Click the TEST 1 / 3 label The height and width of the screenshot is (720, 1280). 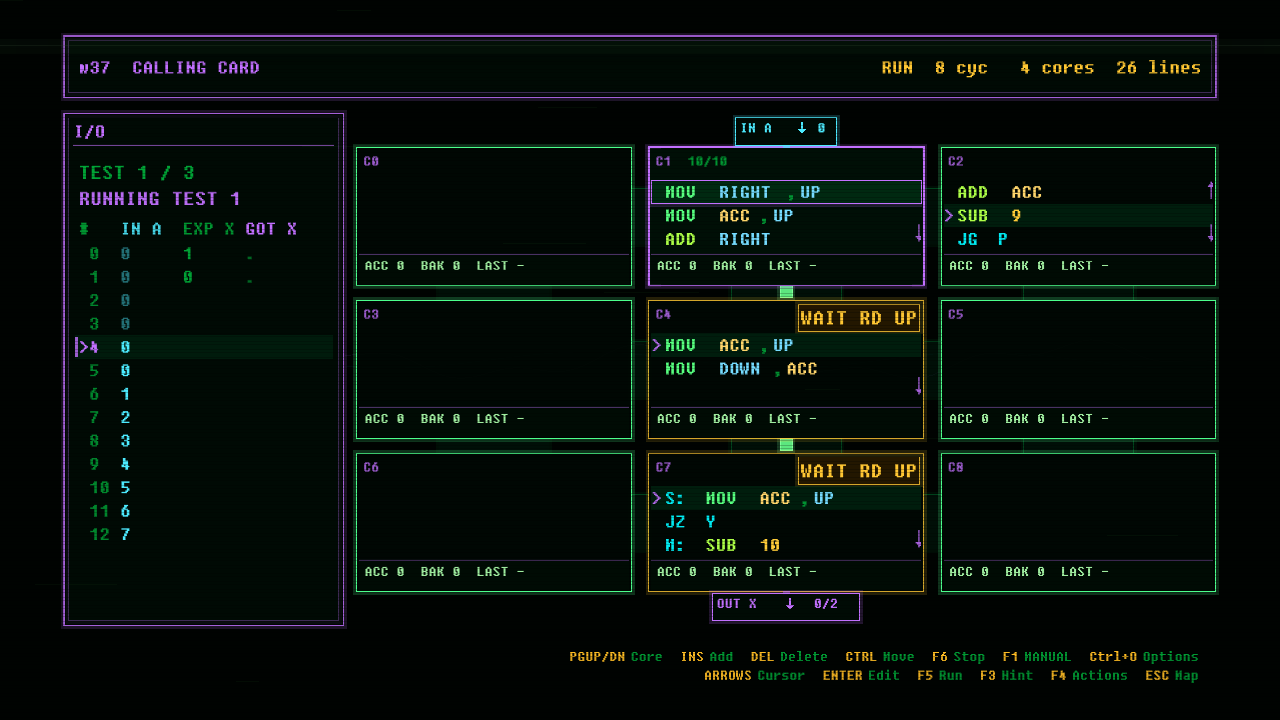pos(137,173)
